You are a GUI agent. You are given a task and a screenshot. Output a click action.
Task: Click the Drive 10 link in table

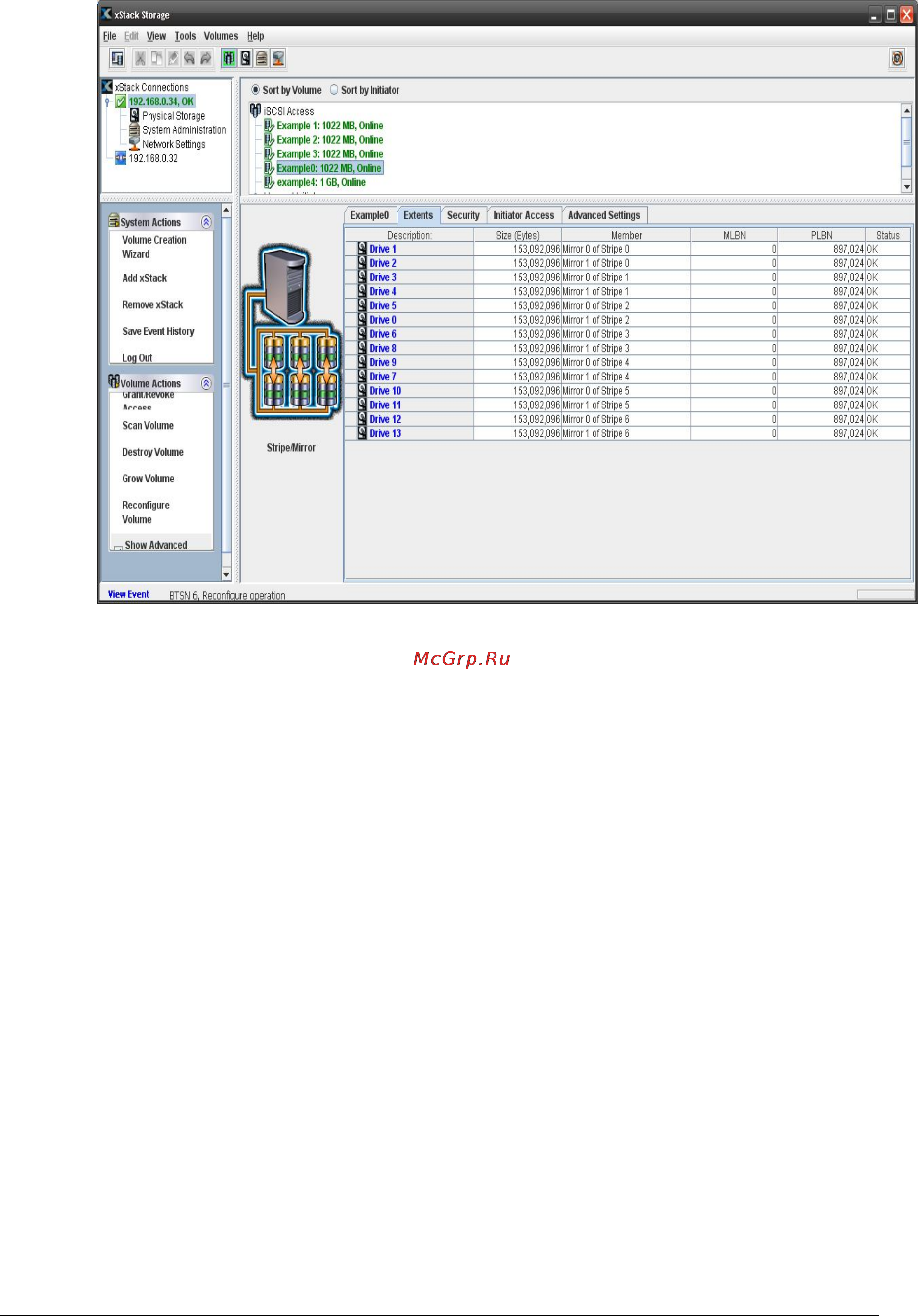tap(385, 391)
